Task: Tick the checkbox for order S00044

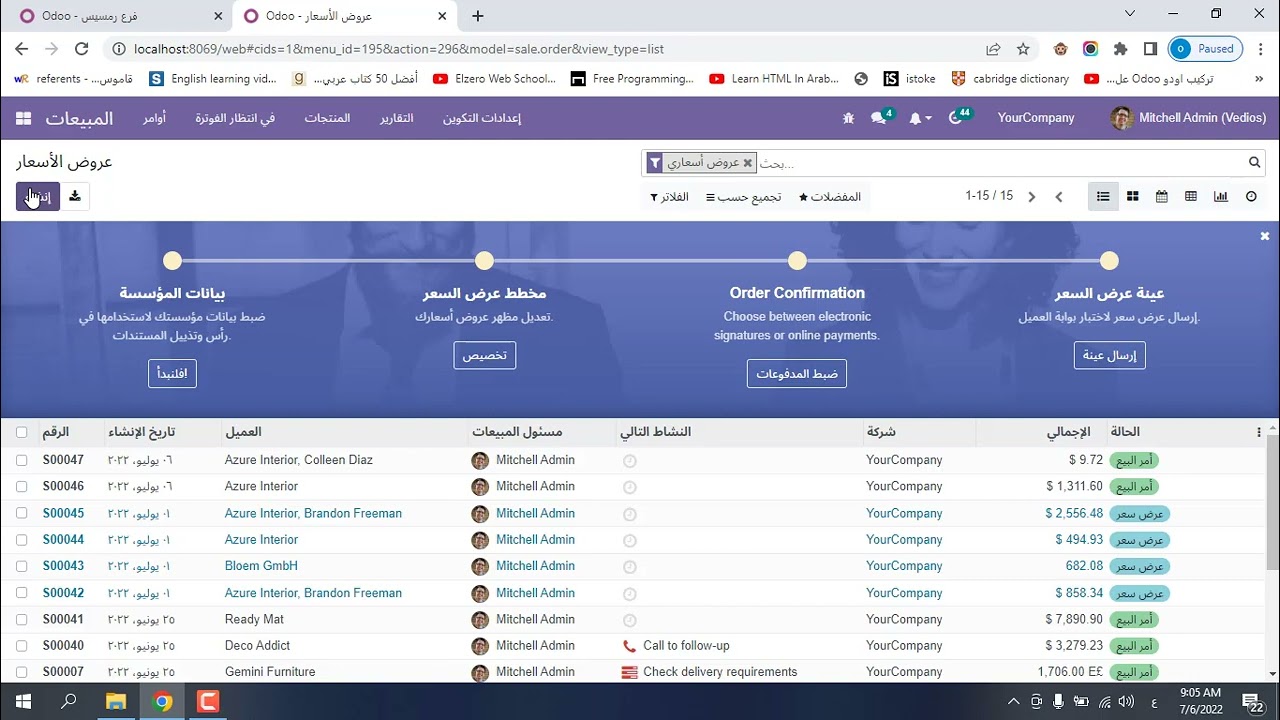Action: (x=21, y=539)
